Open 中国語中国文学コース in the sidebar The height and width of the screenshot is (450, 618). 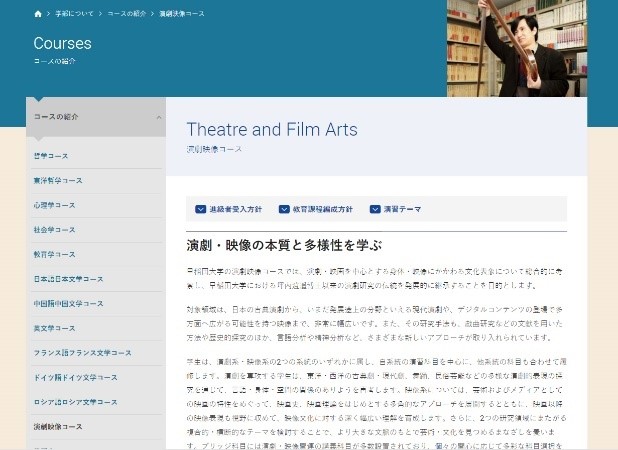pos(69,303)
